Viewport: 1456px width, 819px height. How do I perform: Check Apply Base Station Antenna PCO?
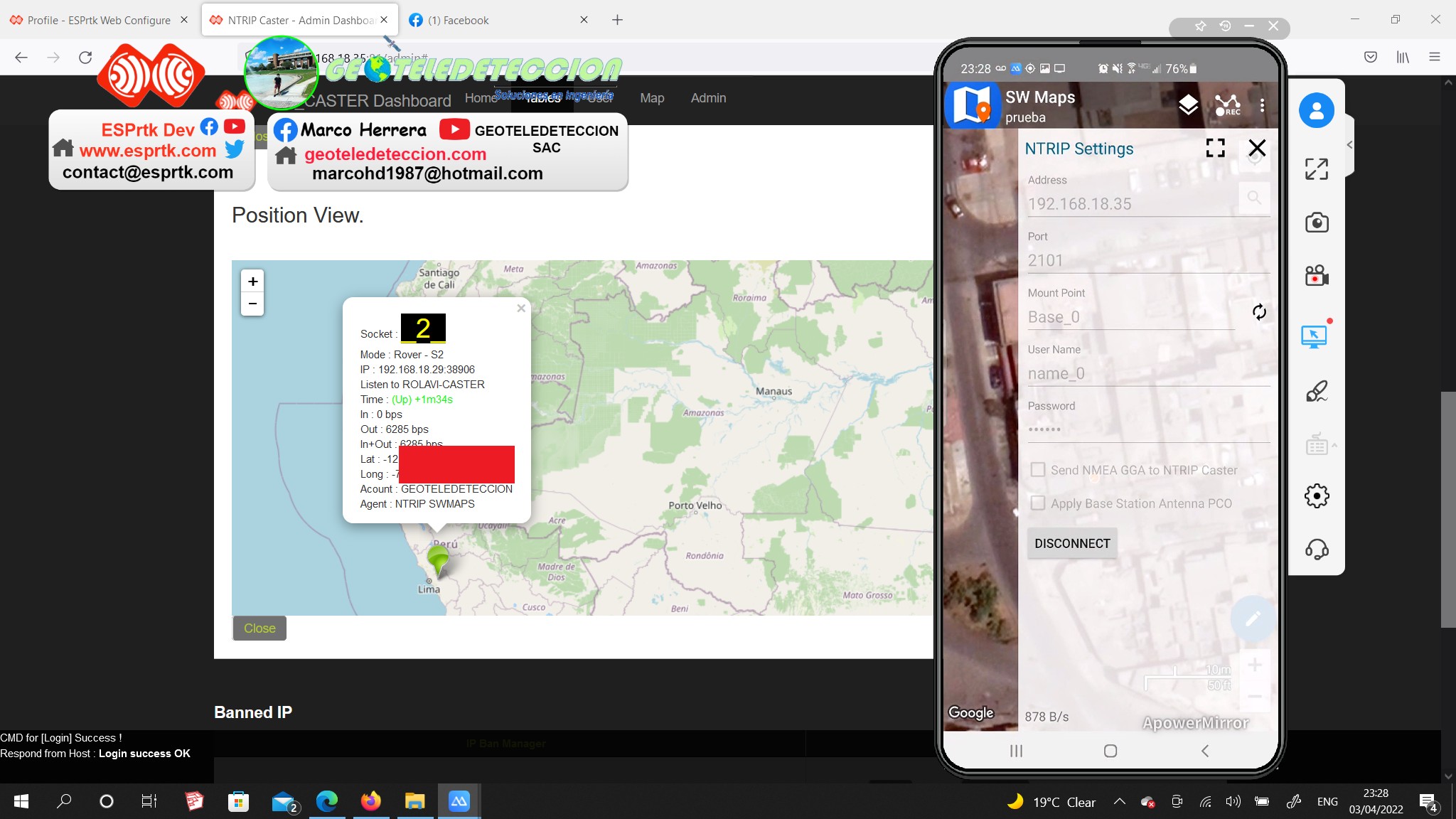(1038, 503)
